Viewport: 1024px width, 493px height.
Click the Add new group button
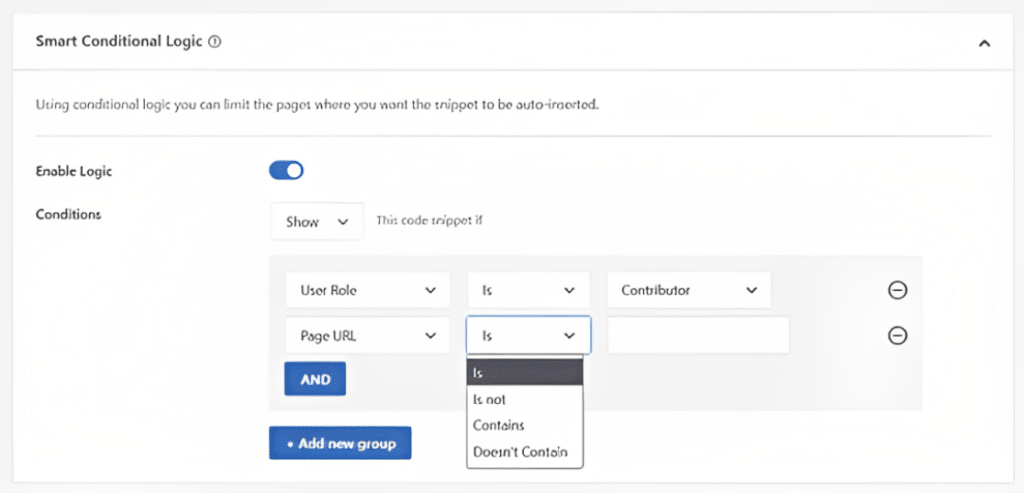pyautogui.click(x=340, y=443)
